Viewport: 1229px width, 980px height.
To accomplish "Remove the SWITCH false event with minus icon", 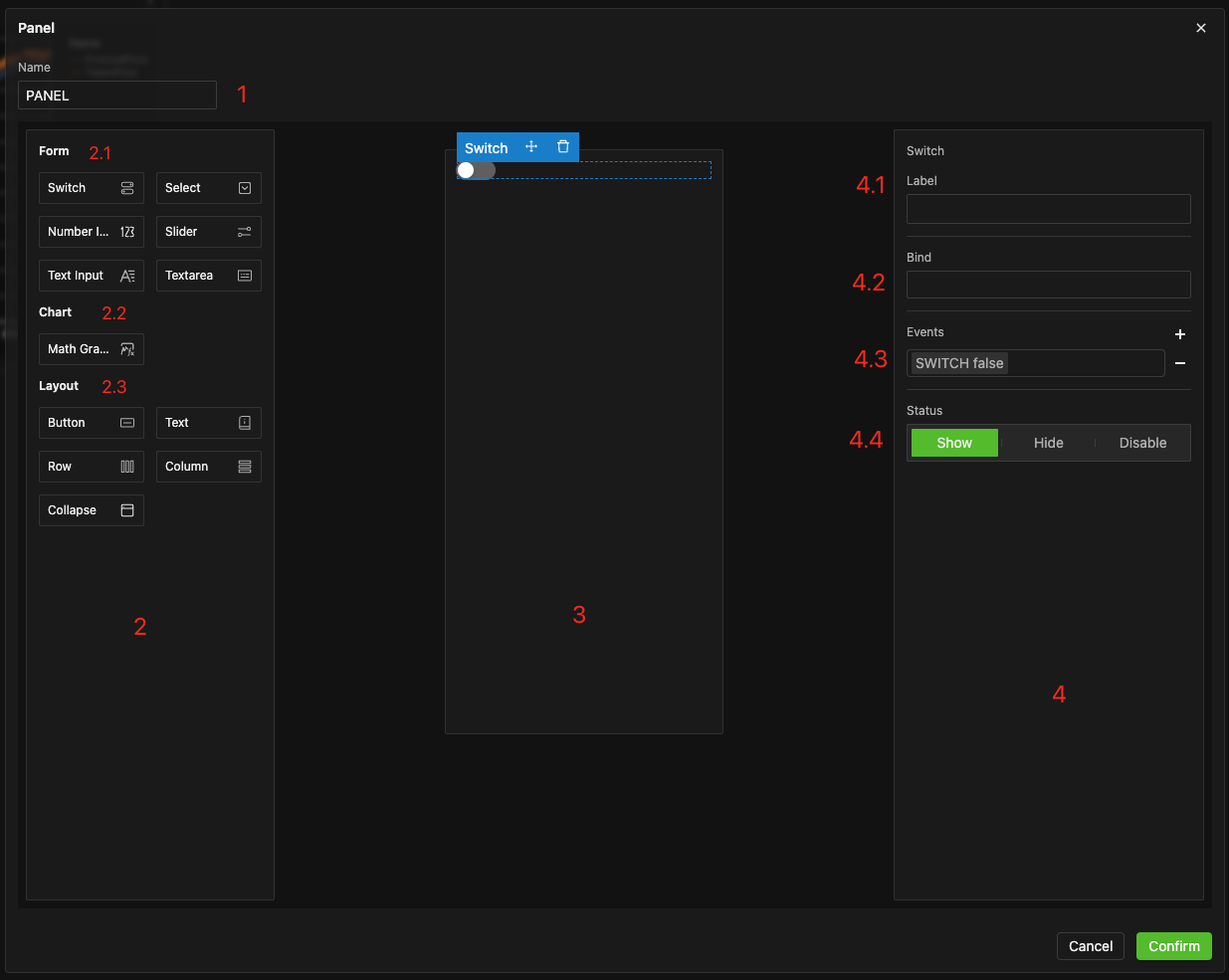I will [1180, 363].
